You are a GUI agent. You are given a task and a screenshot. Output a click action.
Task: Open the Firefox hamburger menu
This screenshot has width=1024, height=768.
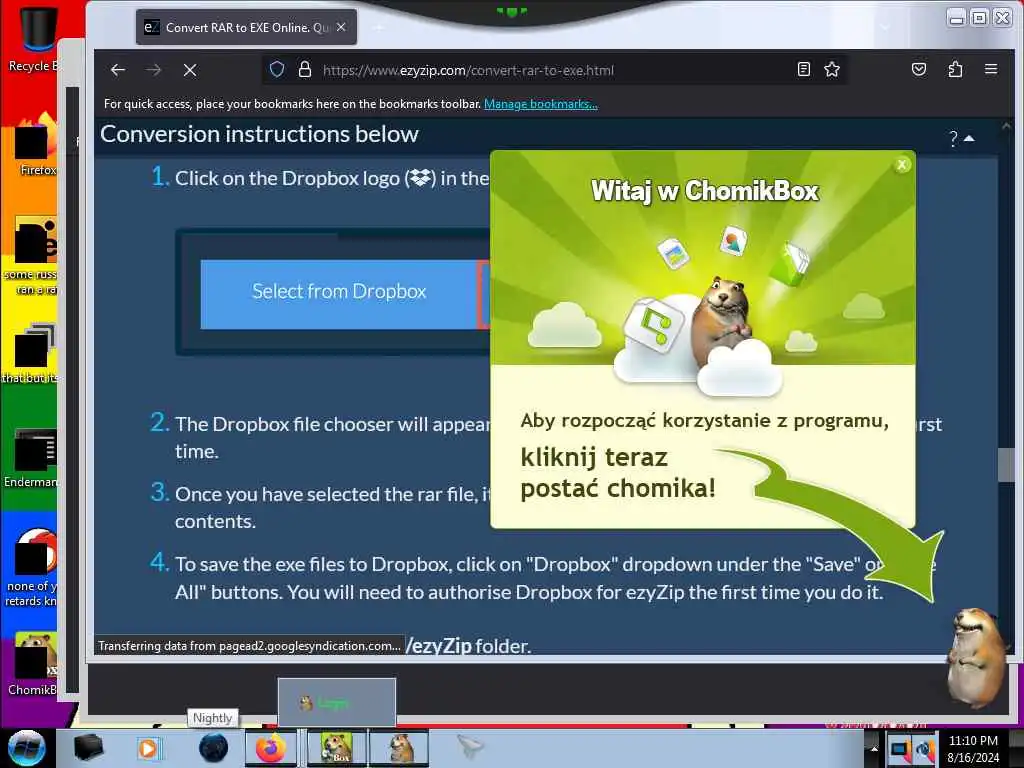click(991, 69)
